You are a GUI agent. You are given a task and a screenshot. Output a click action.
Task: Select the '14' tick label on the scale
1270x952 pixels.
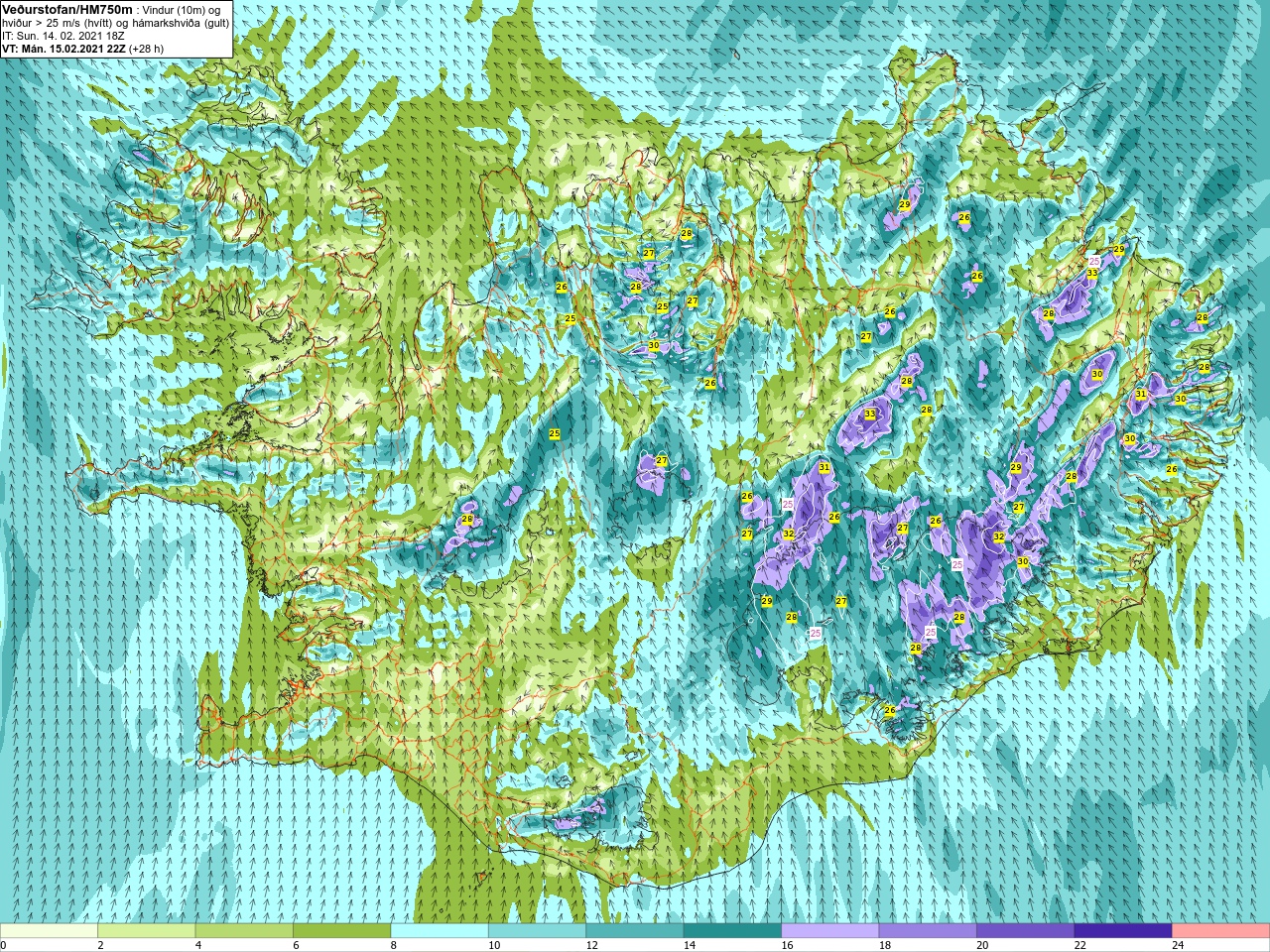click(690, 945)
